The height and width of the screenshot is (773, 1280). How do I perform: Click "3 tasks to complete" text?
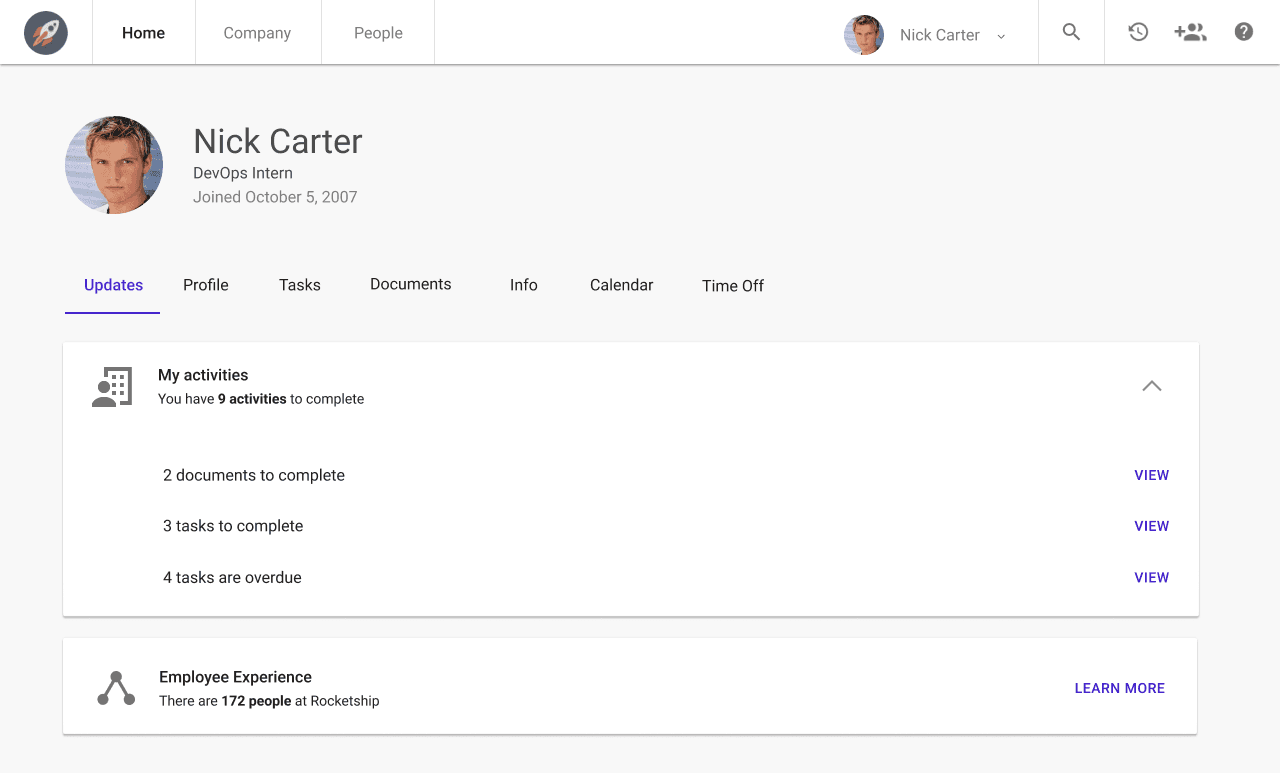pyautogui.click(x=233, y=526)
